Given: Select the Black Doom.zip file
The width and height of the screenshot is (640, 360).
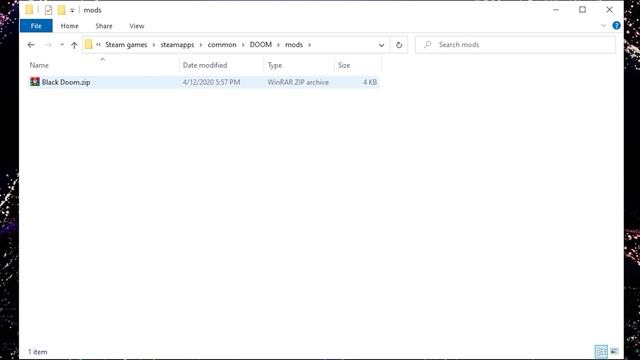Looking at the screenshot, I should [x=203, y=82].
